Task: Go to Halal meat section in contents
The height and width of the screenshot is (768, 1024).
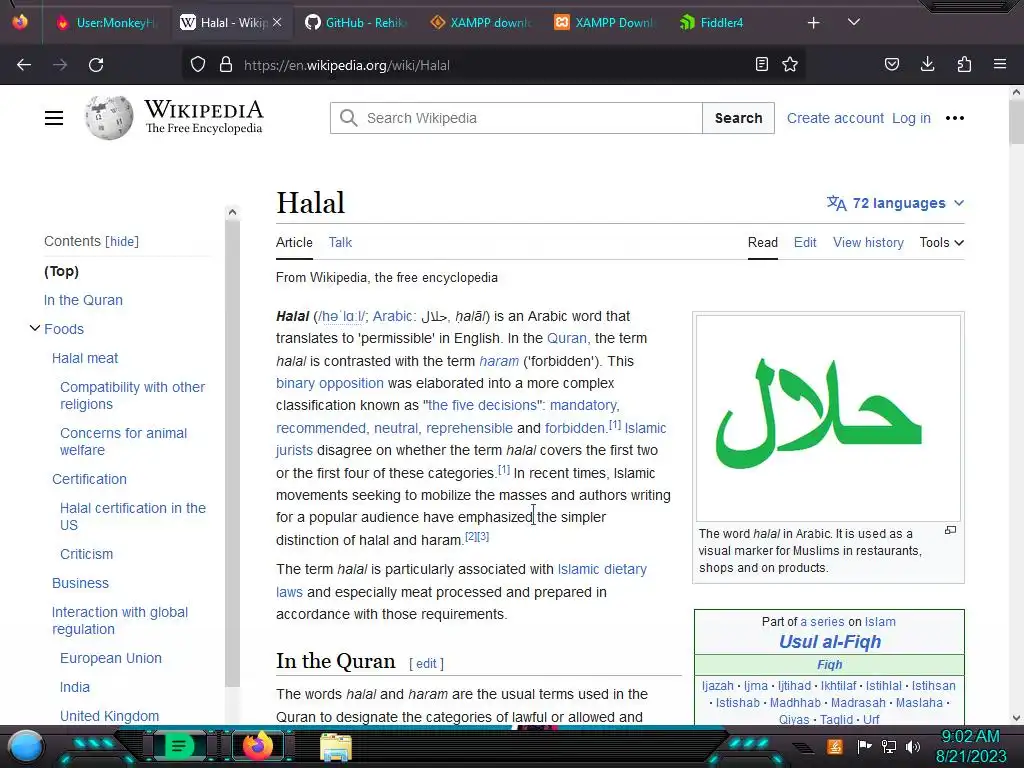Action: (x=85, y=358)
